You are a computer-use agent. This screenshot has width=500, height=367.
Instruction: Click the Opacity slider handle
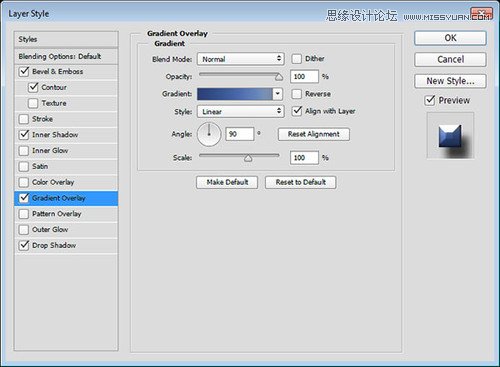[x=279, y=77]
